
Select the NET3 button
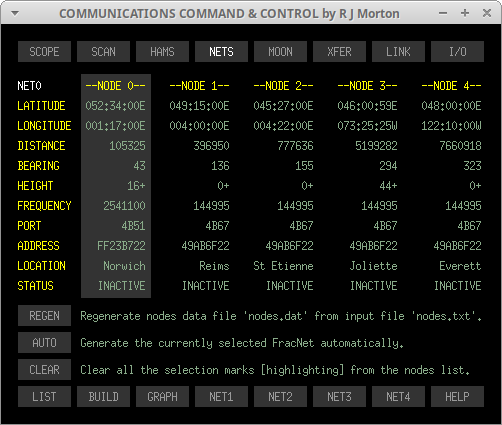339,397
